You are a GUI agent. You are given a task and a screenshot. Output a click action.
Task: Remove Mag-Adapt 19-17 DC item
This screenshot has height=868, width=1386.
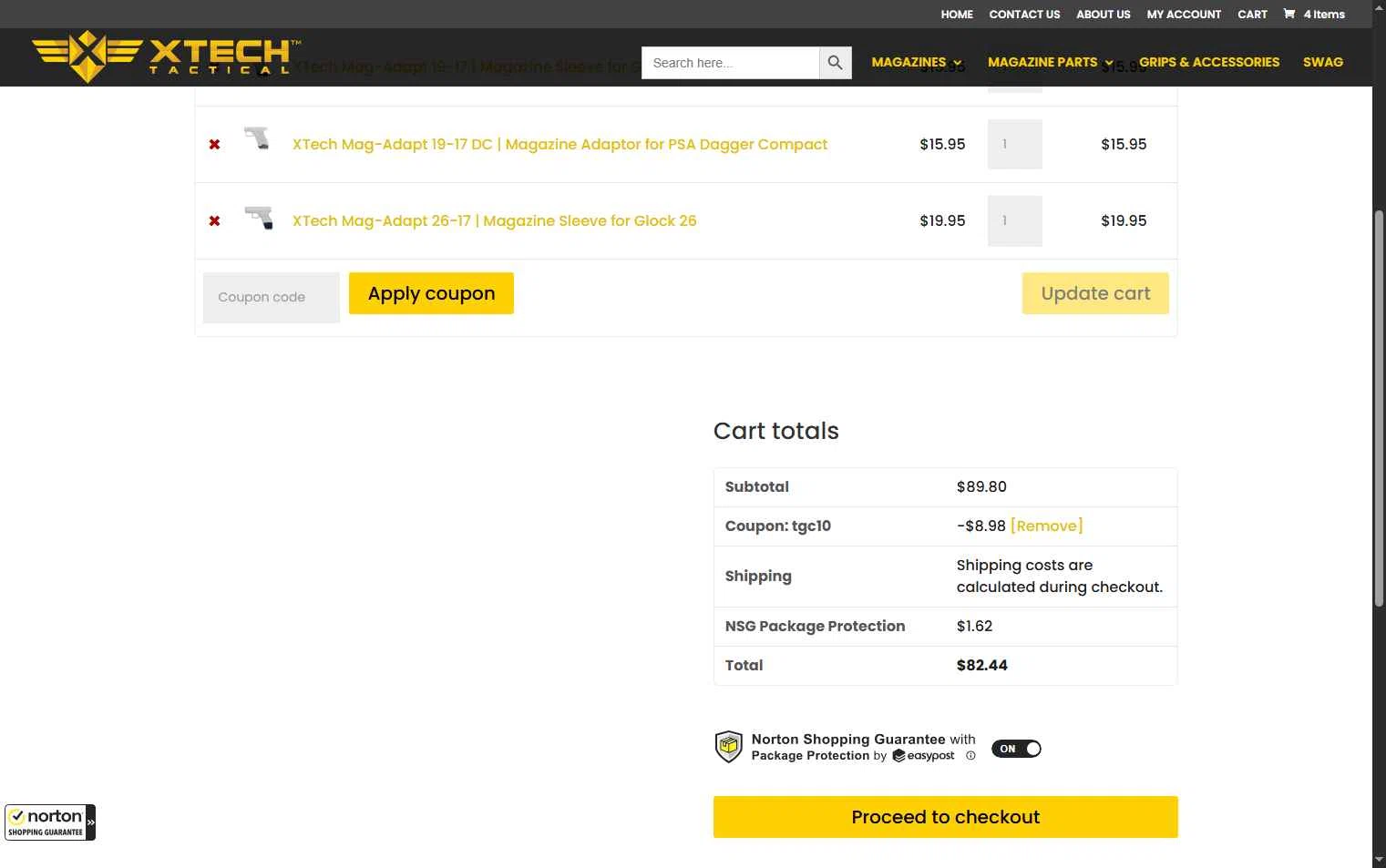(214, 144)
